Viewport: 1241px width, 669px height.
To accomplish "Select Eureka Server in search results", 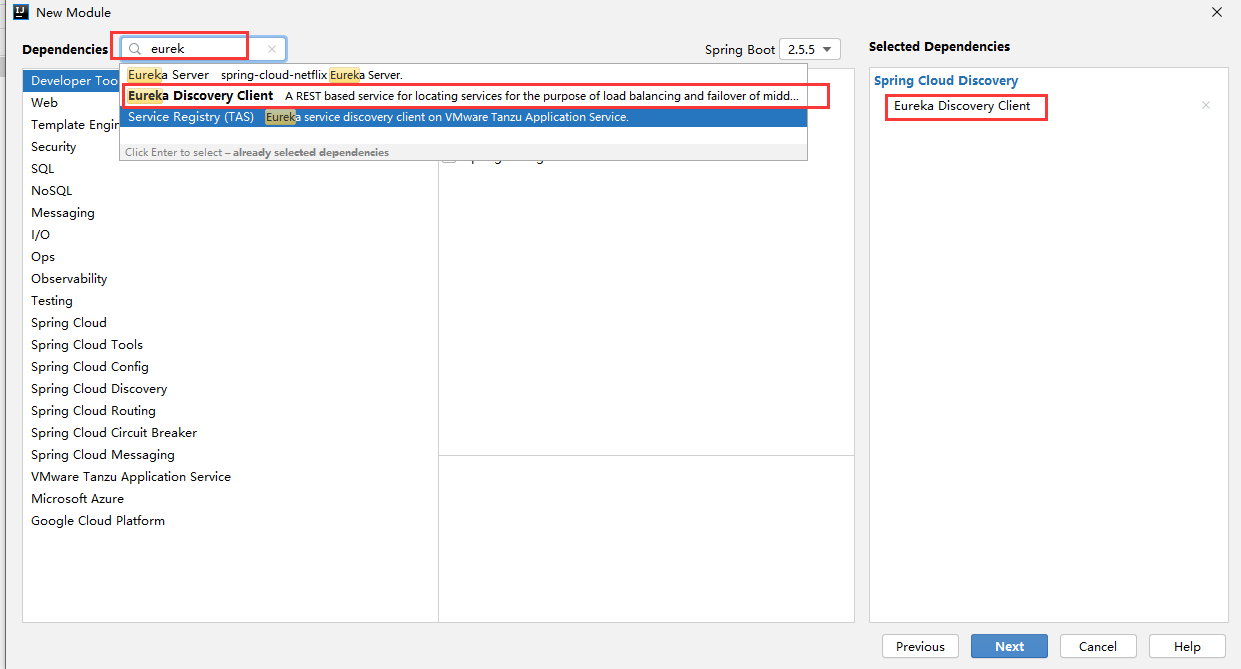I will (463, 75).
